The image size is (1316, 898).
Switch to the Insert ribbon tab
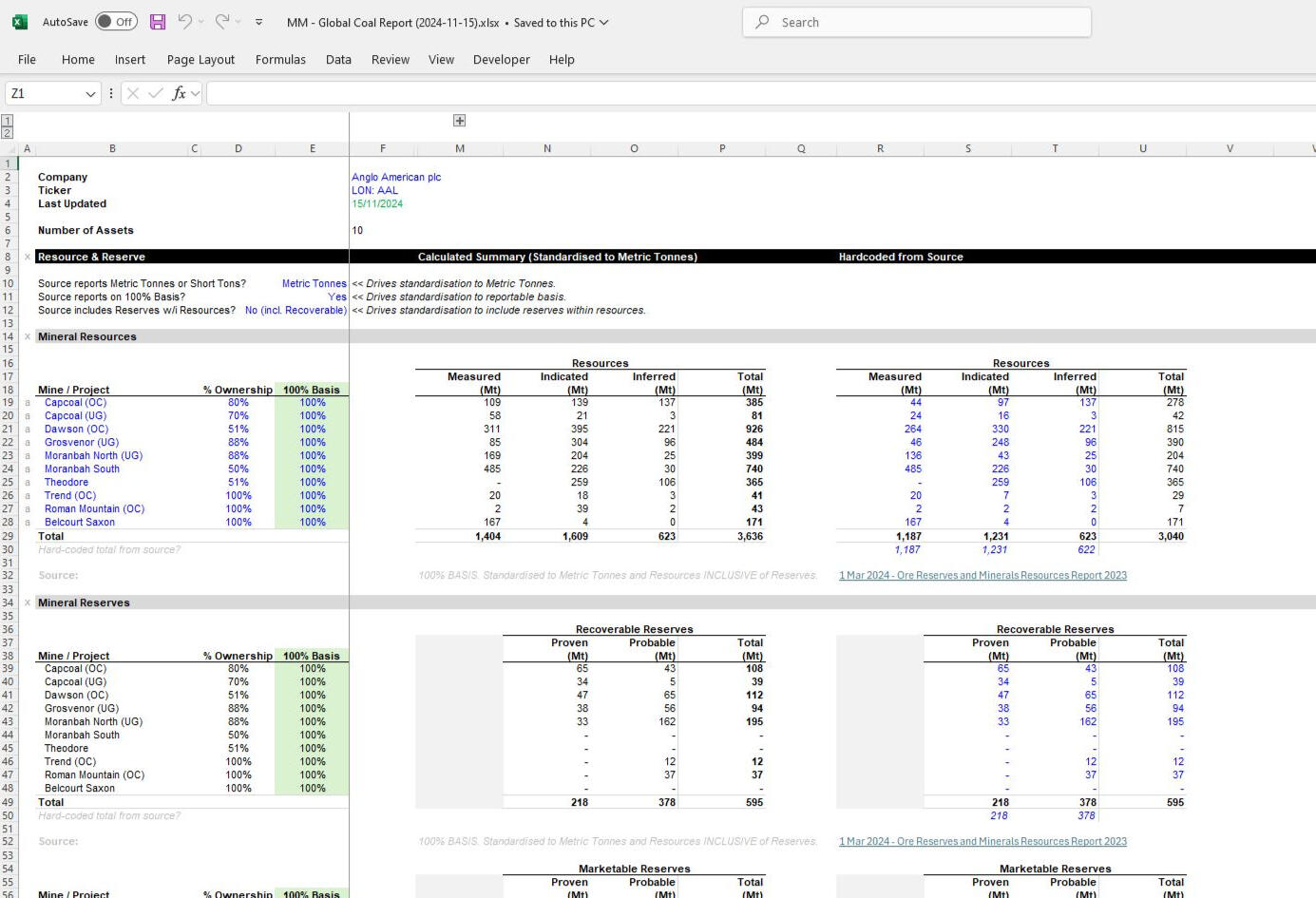point(130,59)
